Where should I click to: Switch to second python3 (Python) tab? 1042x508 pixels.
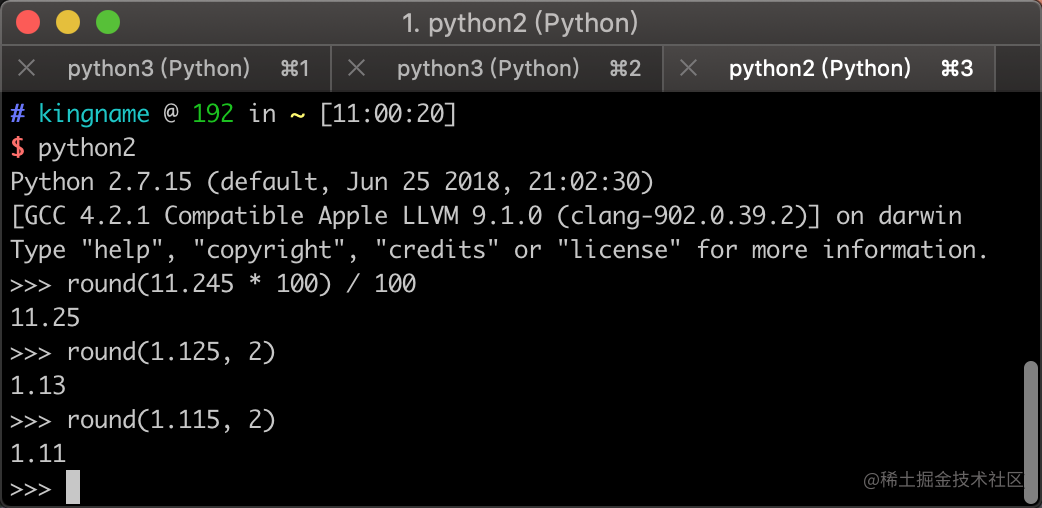pos(497,68)
